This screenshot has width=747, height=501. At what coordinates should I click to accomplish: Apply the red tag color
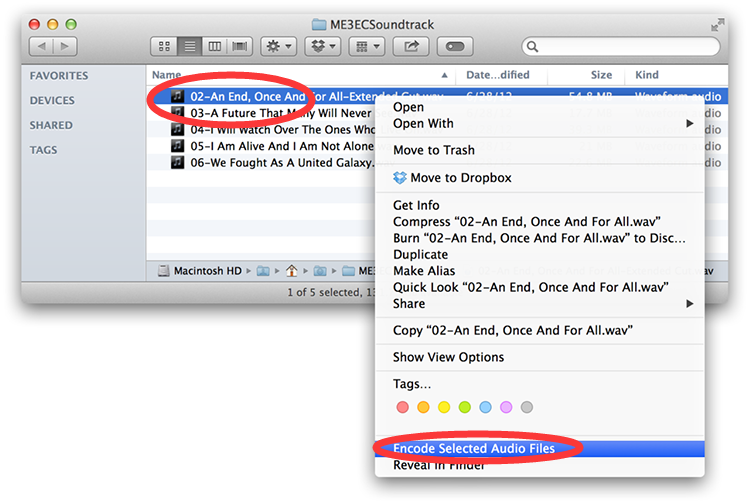[x=403, y=407]
